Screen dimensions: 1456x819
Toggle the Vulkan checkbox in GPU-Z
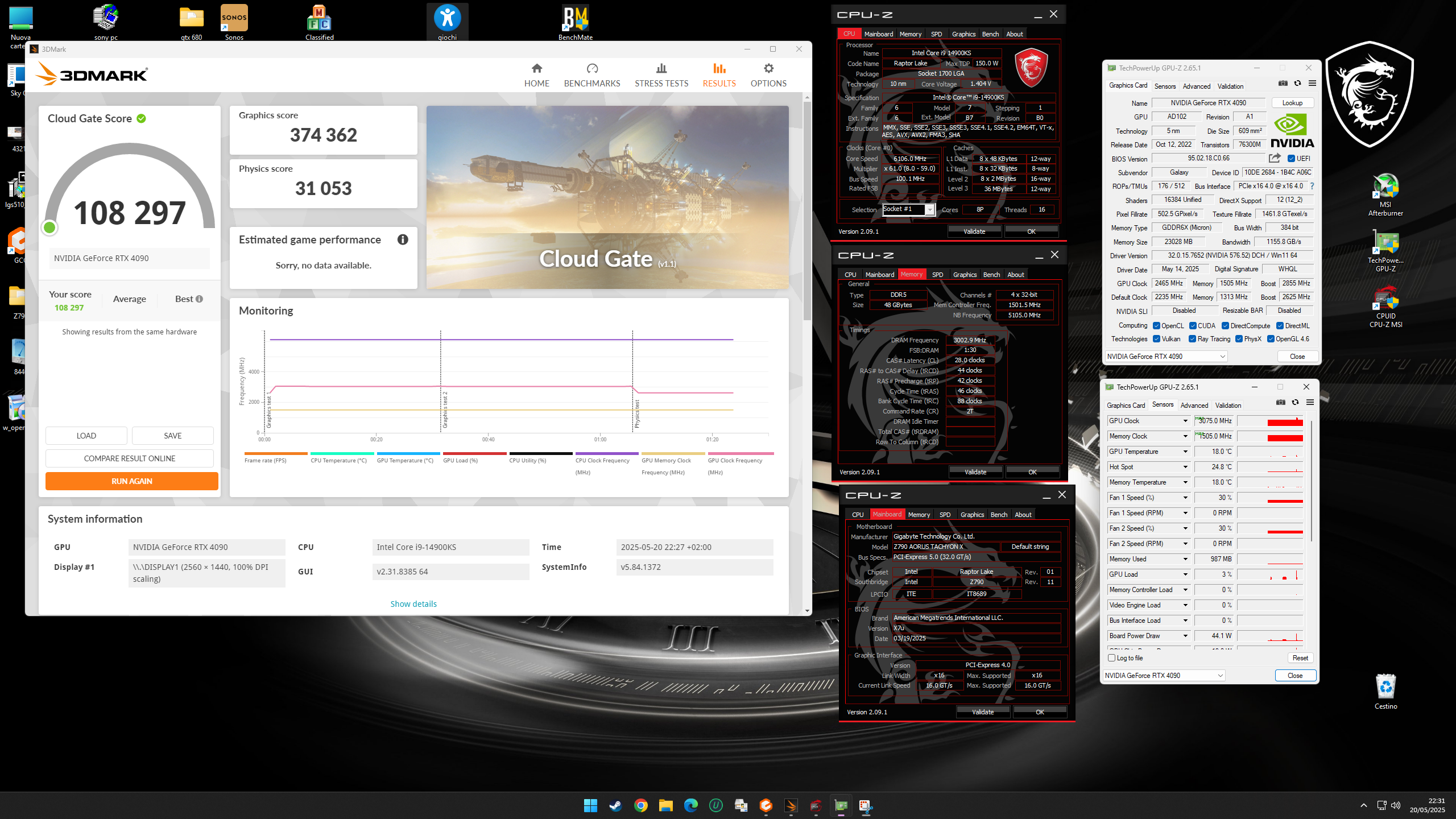click(1156, 339)
